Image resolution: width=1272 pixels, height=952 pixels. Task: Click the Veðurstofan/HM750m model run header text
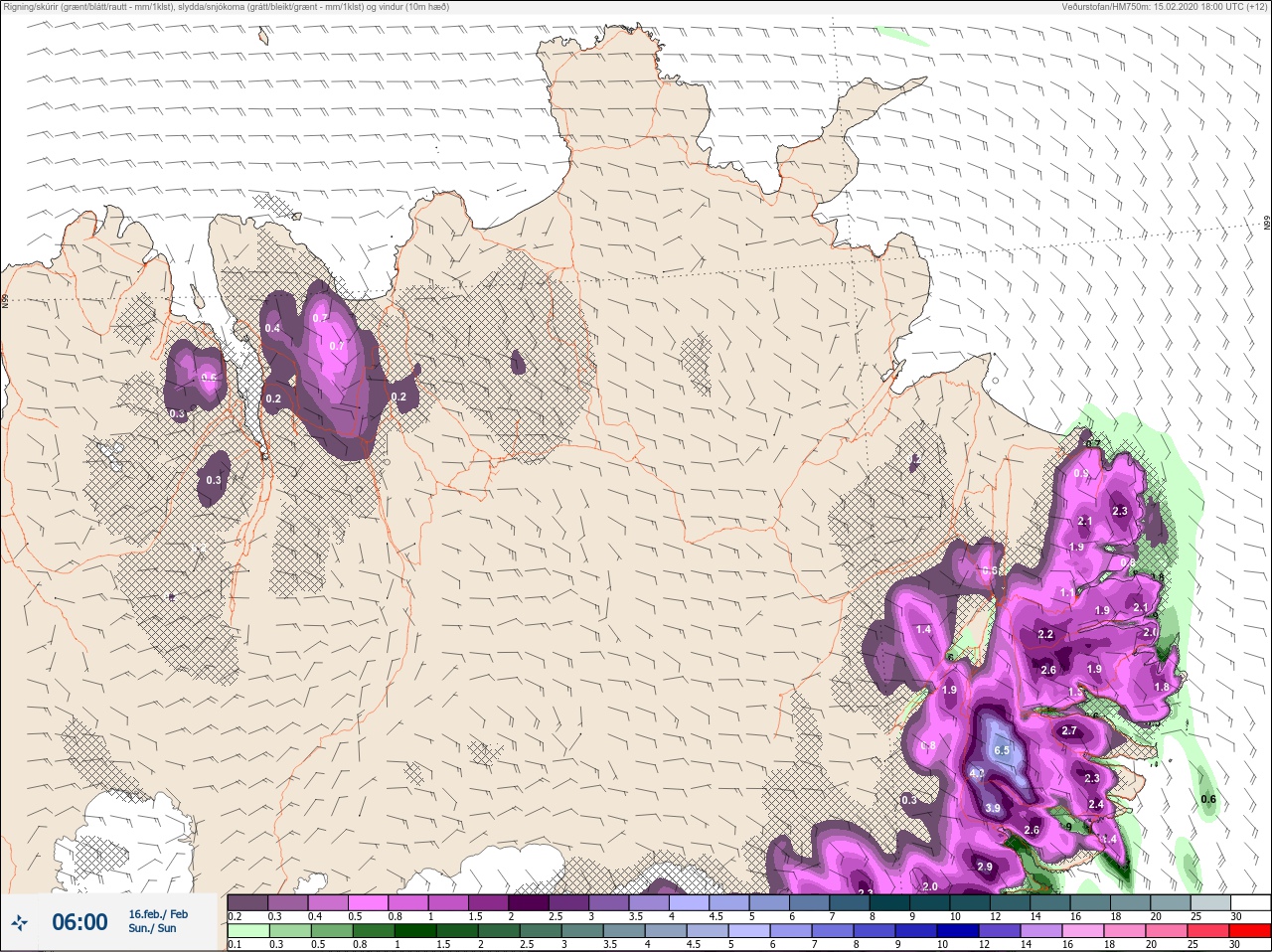[1165, 7]
